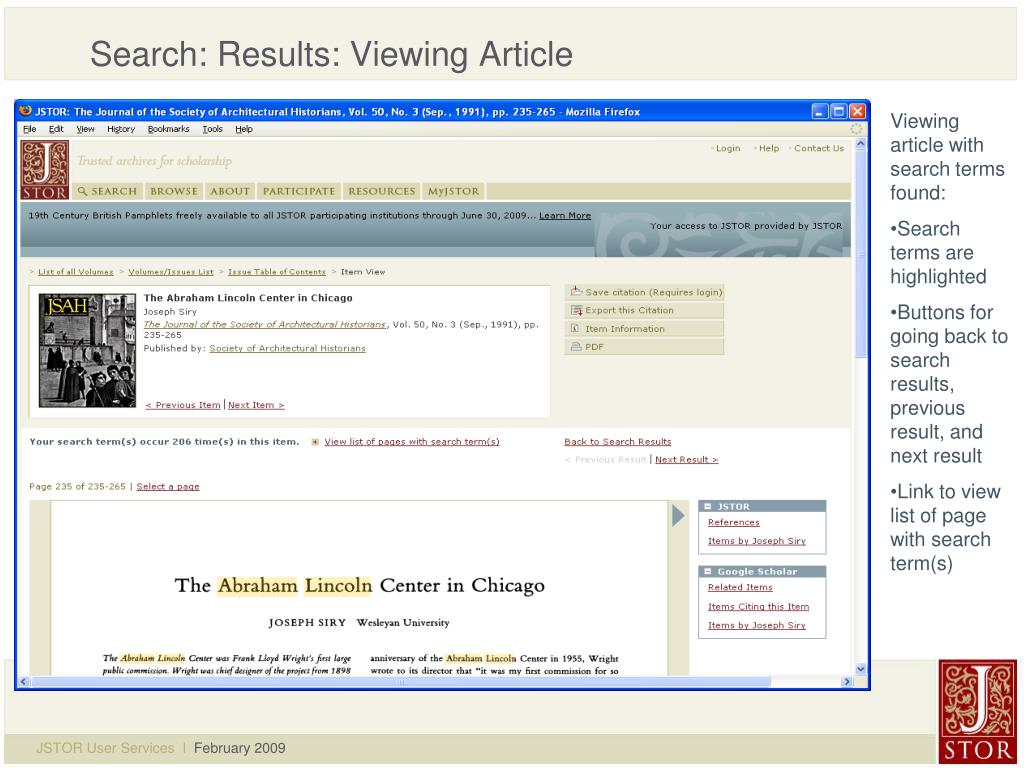The image size is (1024, 768).
Task: Select the ABOUT navigation tab
Action: tap(230, 191)
